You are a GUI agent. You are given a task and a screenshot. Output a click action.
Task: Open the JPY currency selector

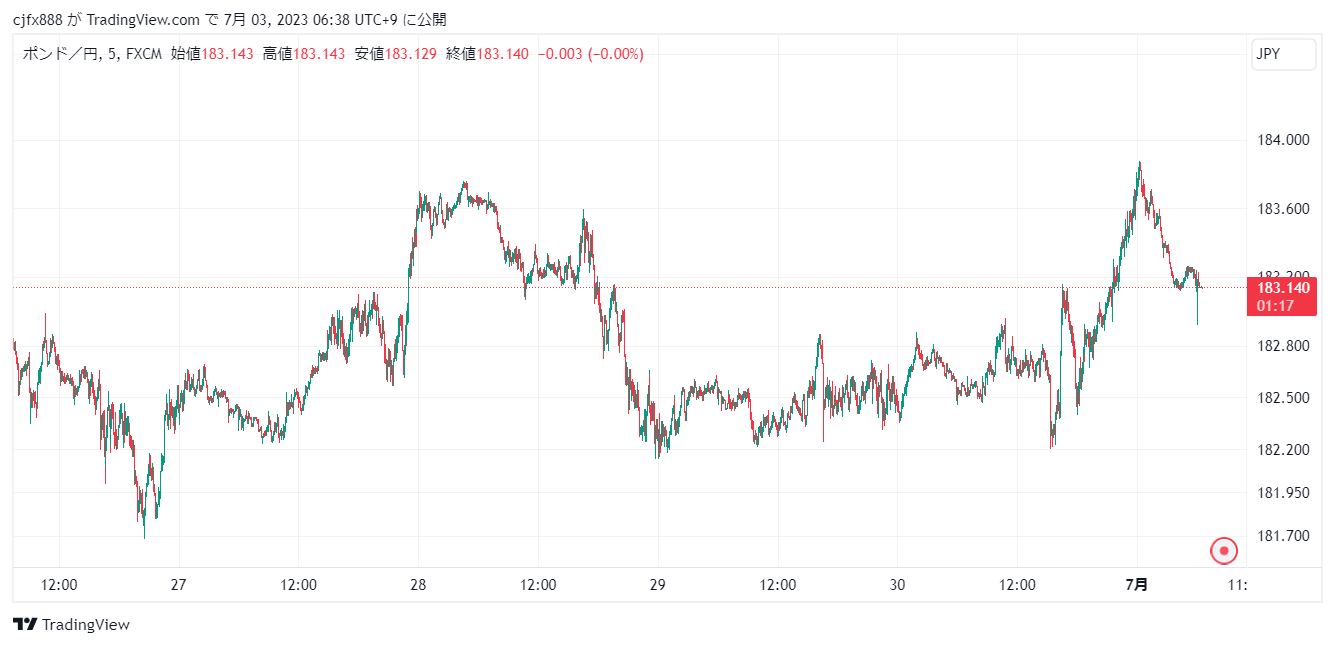coord(1284,55)
